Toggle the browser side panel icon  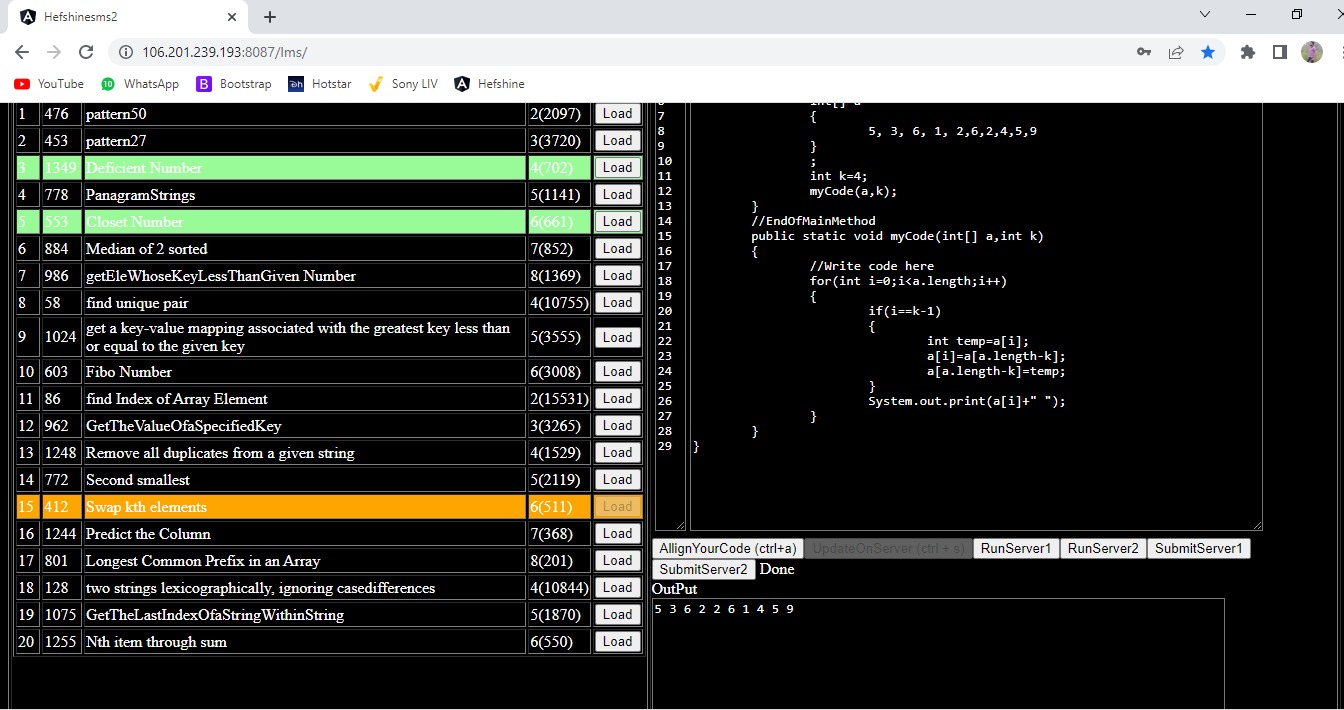1279,52
